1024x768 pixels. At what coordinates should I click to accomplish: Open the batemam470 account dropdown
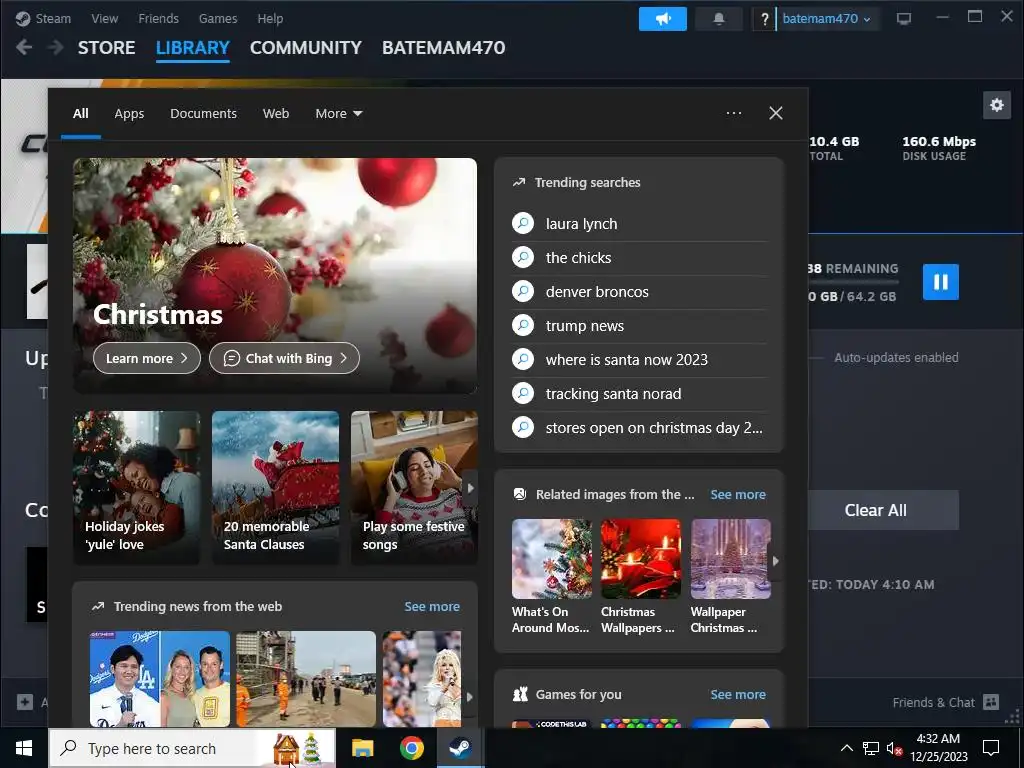tap(827, 19)
